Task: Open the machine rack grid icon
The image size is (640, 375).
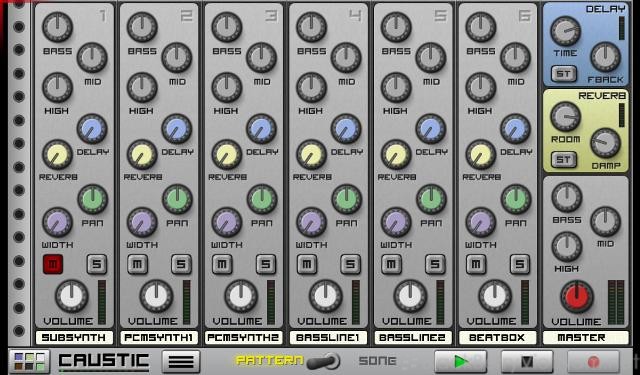Action: 29,361
